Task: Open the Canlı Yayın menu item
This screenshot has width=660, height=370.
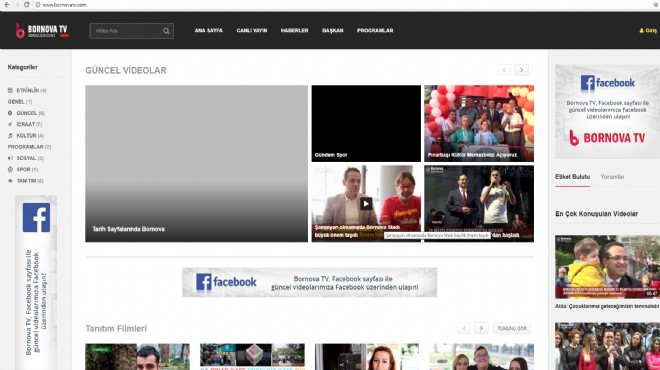Action: 252,30
